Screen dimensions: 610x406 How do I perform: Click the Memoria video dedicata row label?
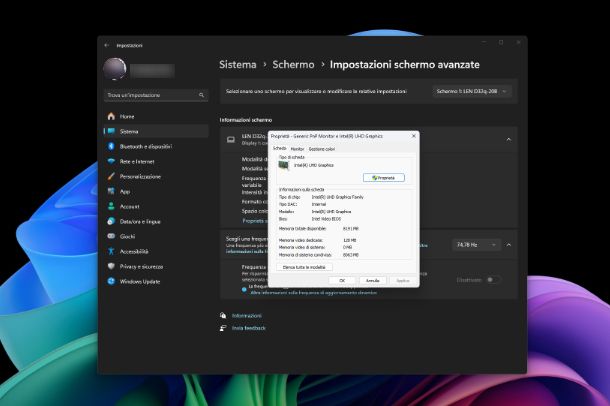[301, 240]
